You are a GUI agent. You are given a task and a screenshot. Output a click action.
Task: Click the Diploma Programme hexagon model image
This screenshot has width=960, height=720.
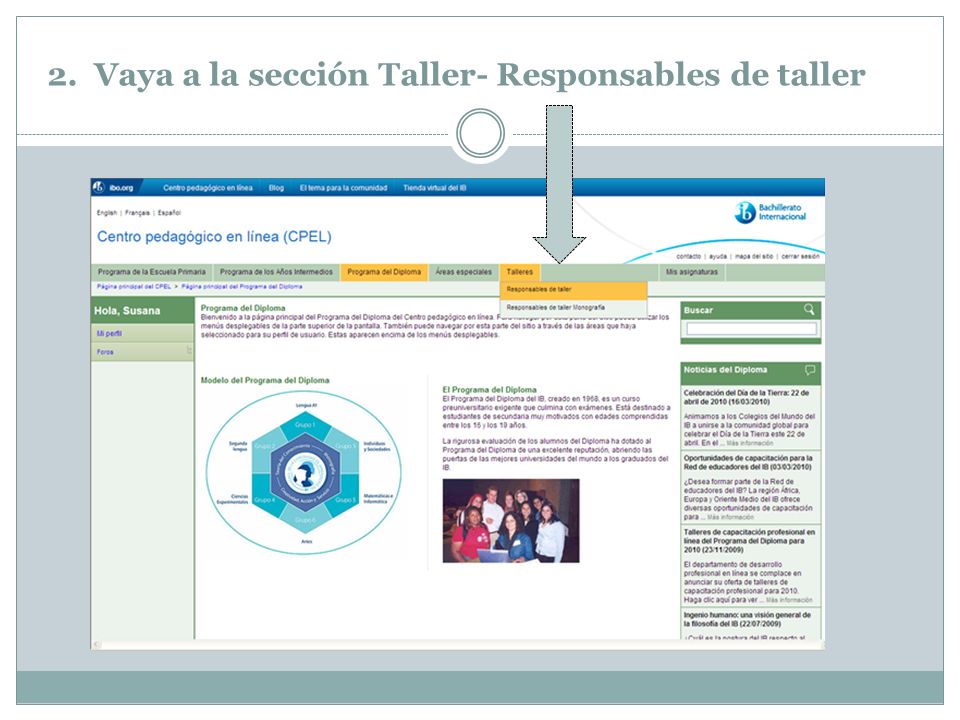(304, 472)
